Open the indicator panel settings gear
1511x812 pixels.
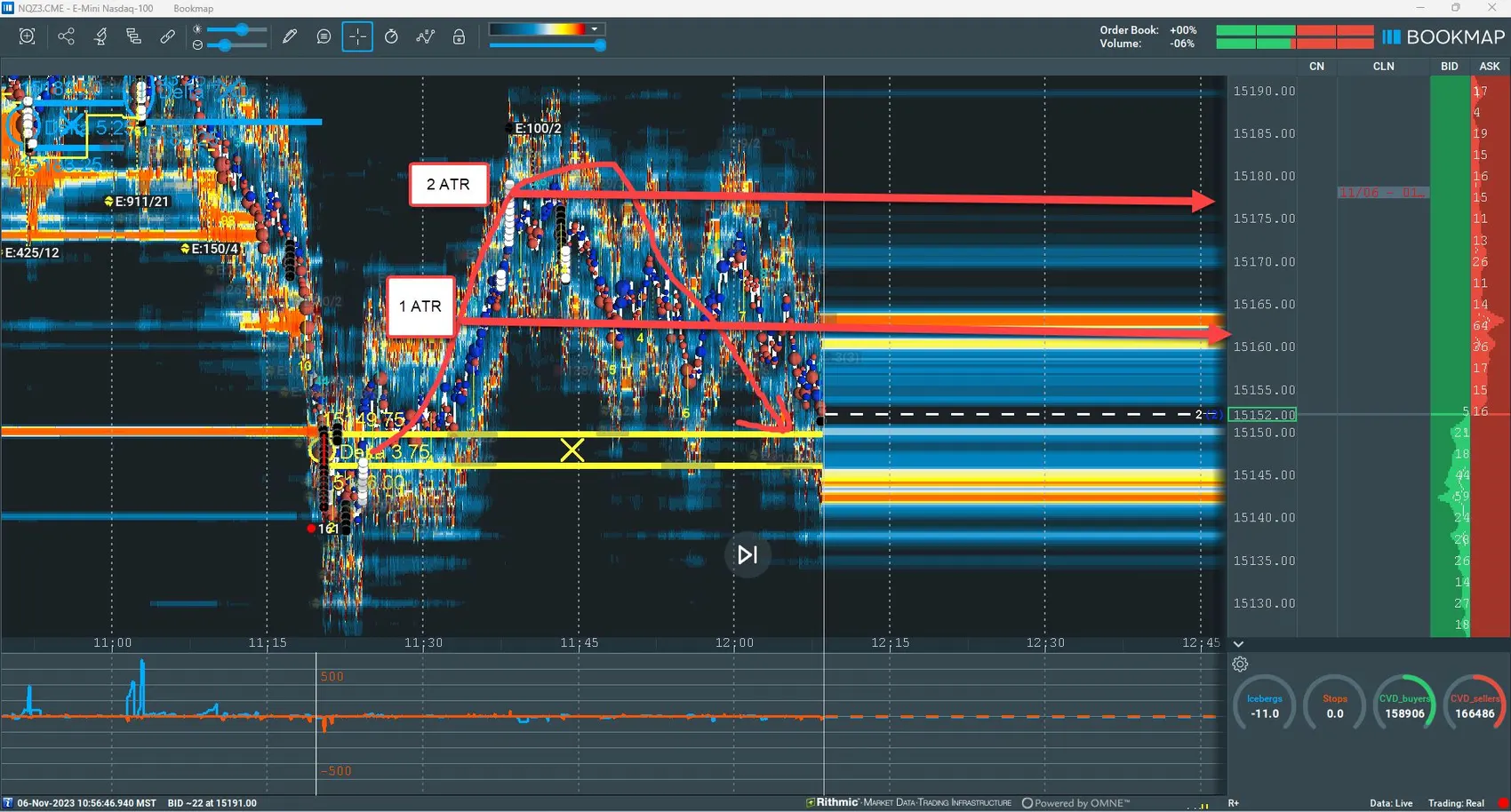[1240, 665]
